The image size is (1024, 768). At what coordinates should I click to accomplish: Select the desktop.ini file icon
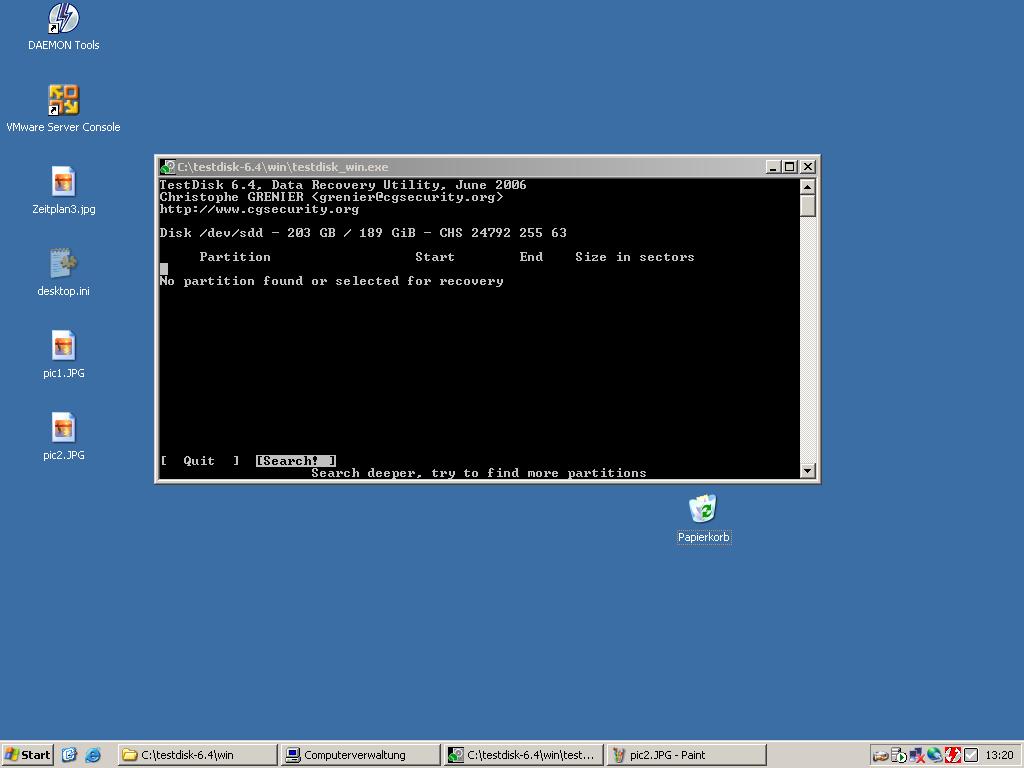(63, 264)
